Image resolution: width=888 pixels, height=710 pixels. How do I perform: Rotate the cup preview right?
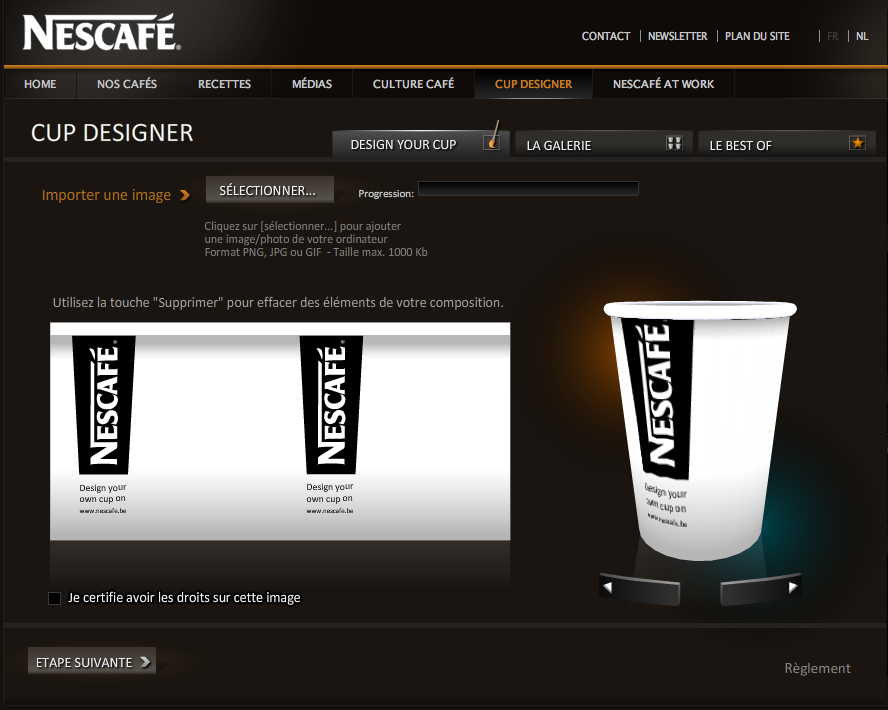[x=761, y=589]
